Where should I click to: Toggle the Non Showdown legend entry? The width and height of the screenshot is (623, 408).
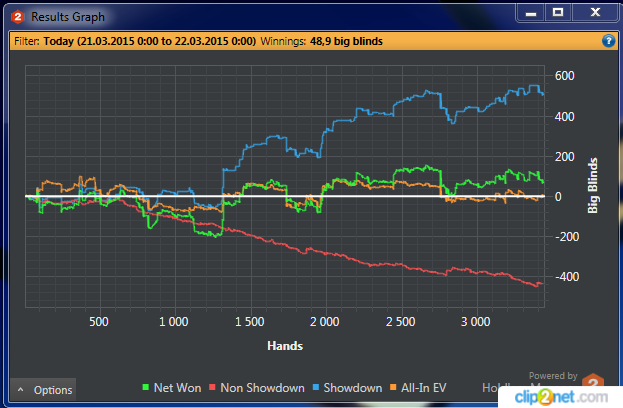pyautogui.click(x=257, y=388)
